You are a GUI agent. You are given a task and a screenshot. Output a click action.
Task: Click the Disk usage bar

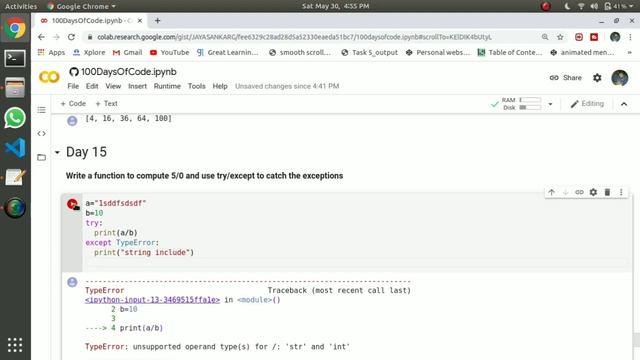coord(530,108)
